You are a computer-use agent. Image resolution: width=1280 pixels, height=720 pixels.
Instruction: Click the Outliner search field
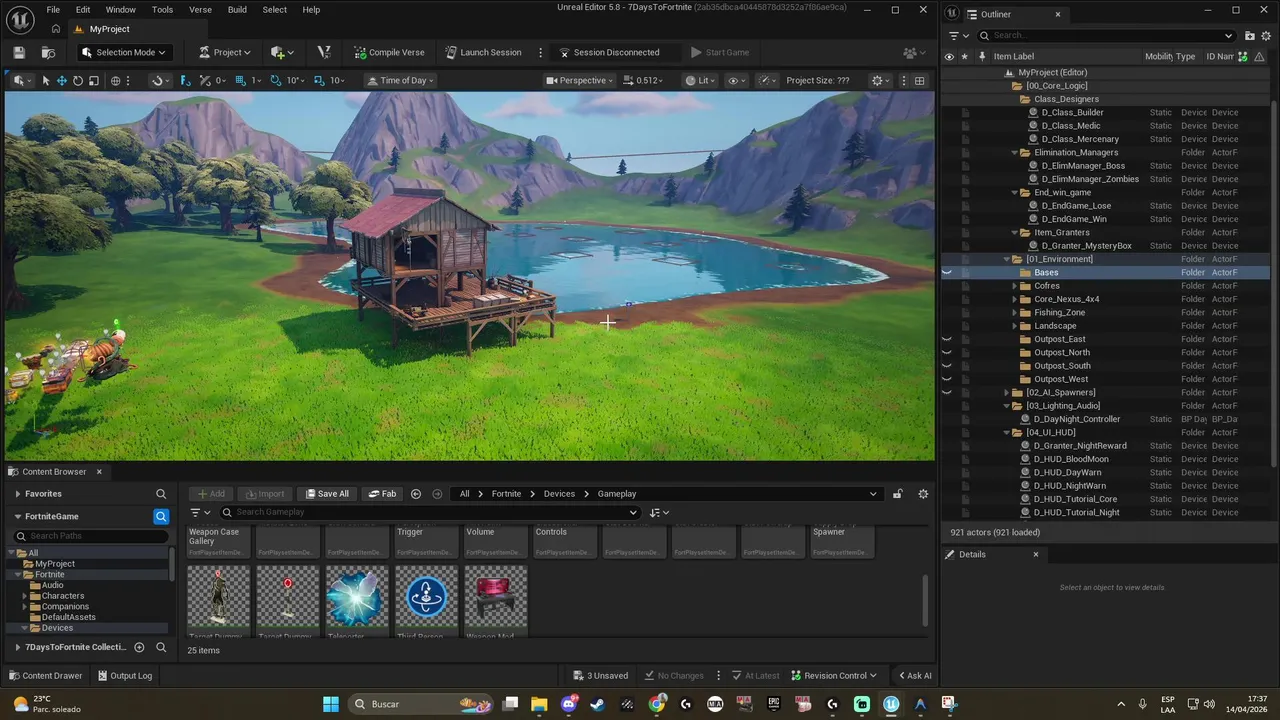pos(1105,35)
